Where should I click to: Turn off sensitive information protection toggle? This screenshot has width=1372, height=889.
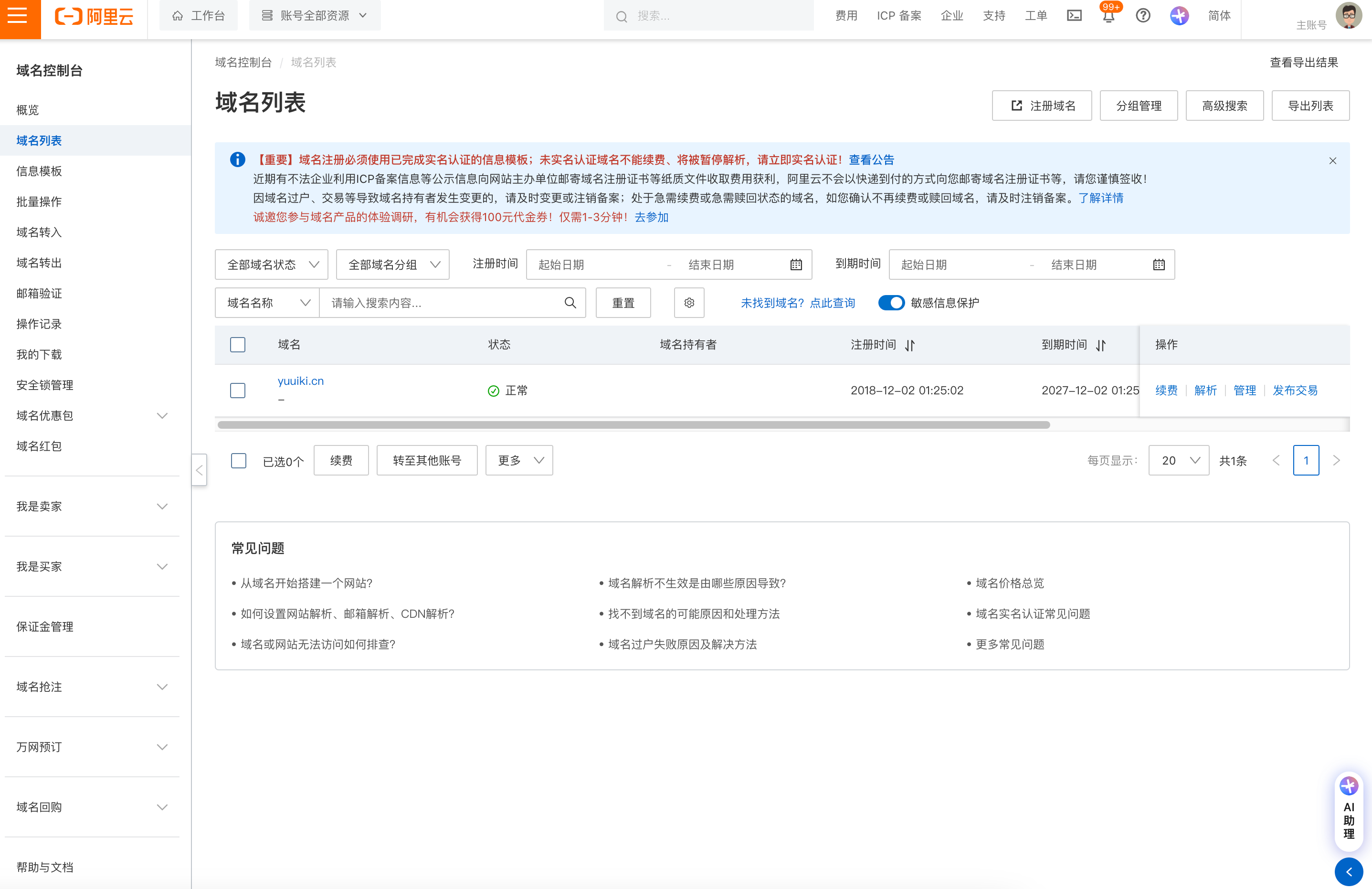[x=891, y=303]
